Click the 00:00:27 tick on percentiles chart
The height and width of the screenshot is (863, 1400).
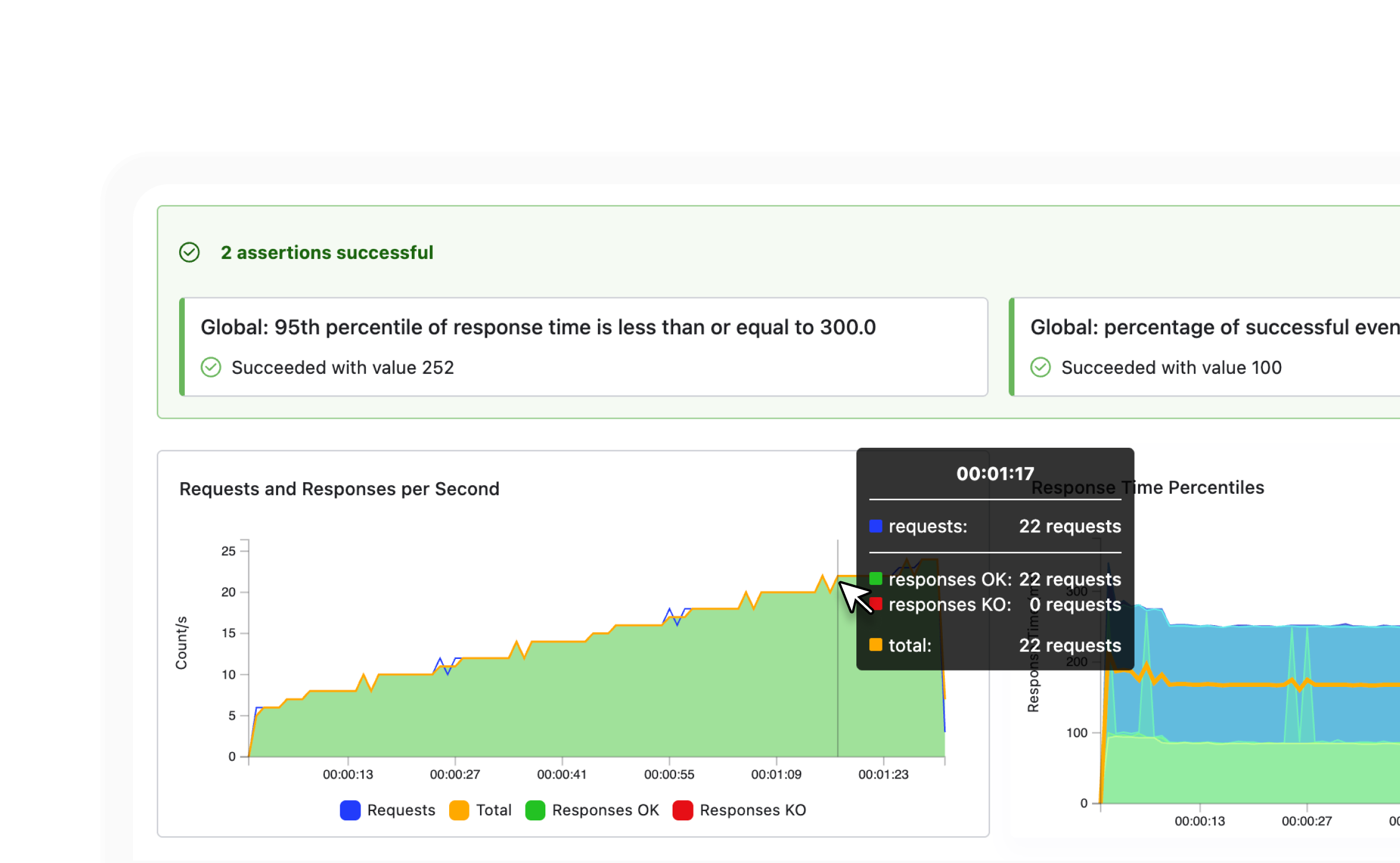tap(1307, 821)
